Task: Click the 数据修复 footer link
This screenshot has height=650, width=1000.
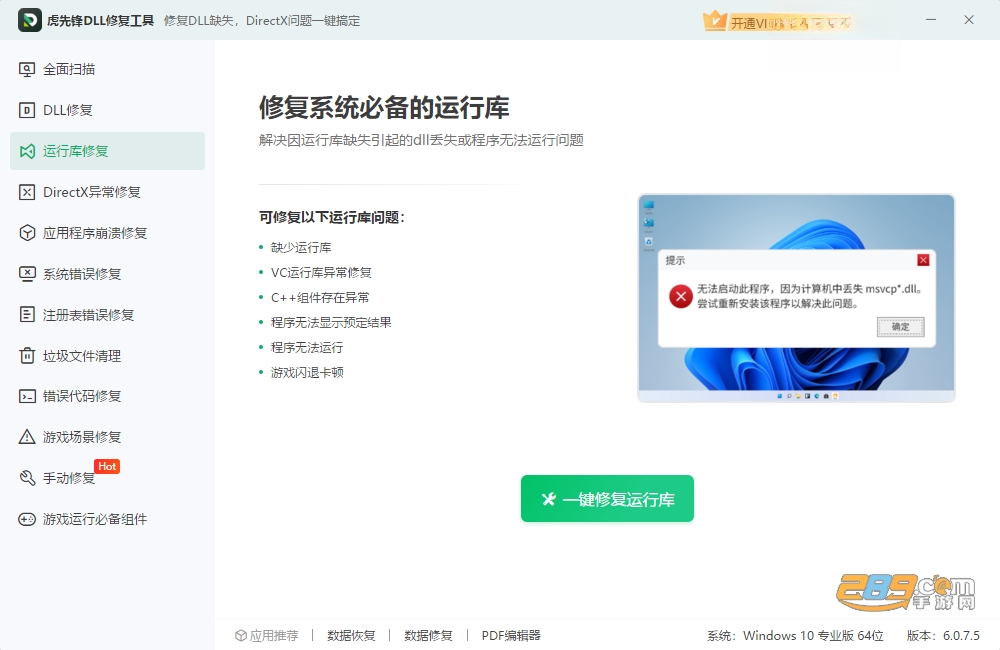Action: [429, 635]
